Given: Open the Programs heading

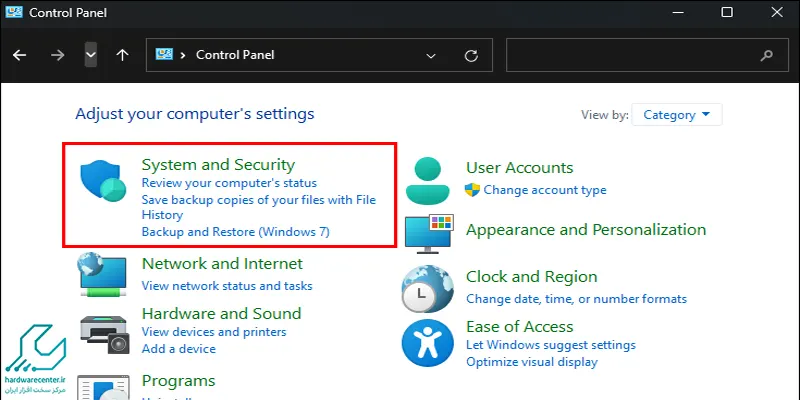Looking at the screenshot, I should click(179, 381).
